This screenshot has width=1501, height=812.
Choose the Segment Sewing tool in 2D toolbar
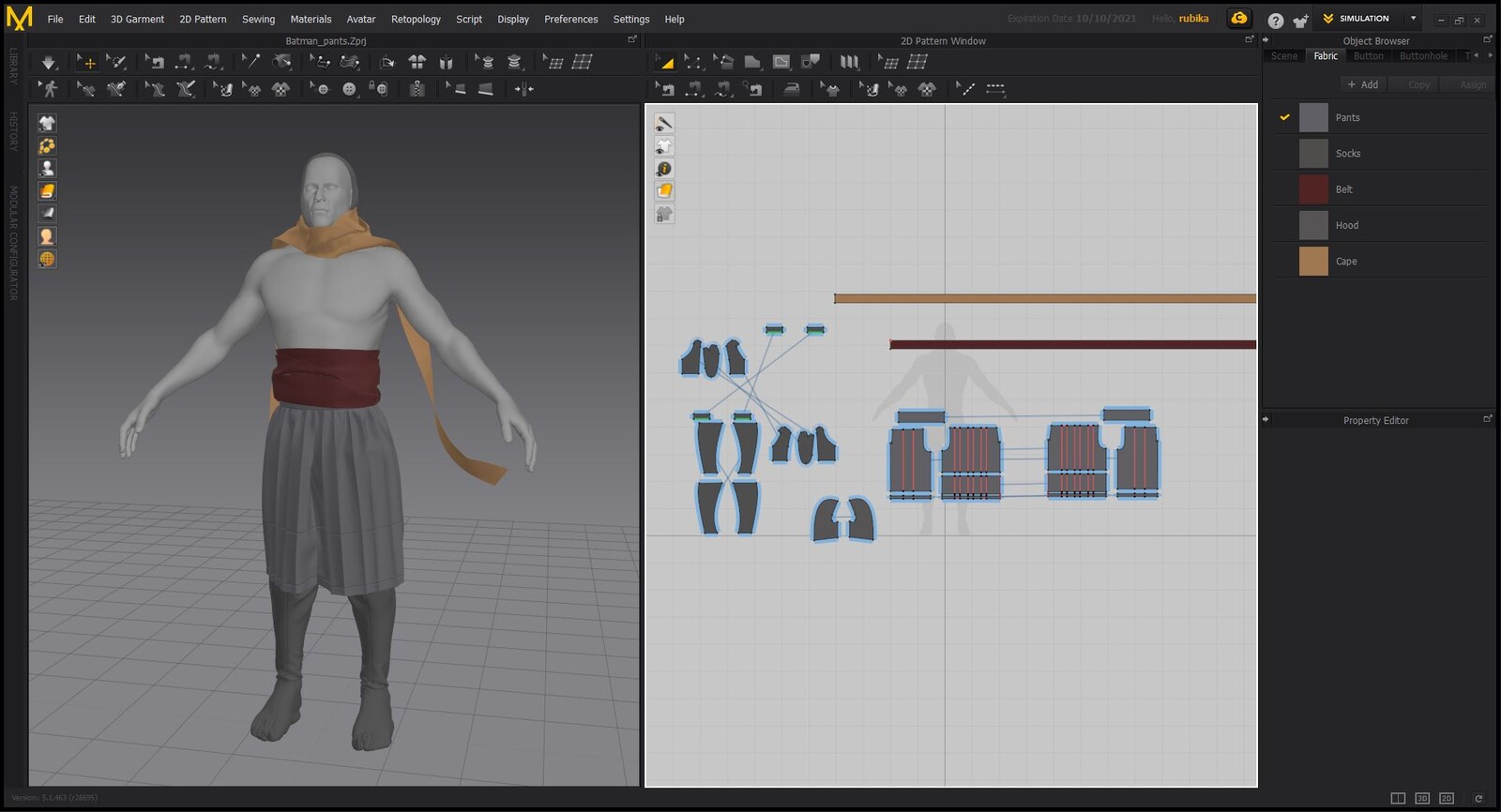[x=693, y=89]
